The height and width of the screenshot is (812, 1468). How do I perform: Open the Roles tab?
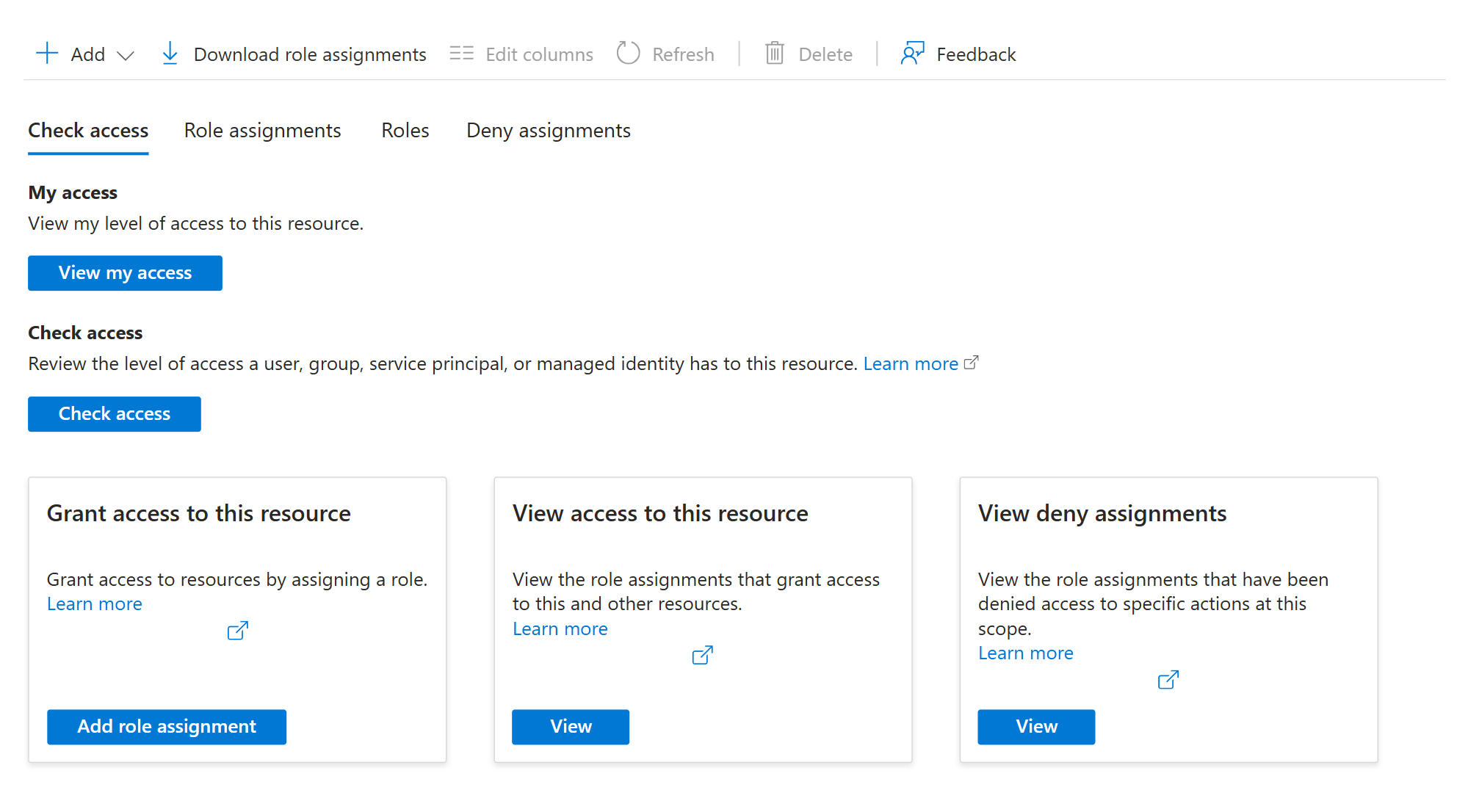[x=405, y=131]
